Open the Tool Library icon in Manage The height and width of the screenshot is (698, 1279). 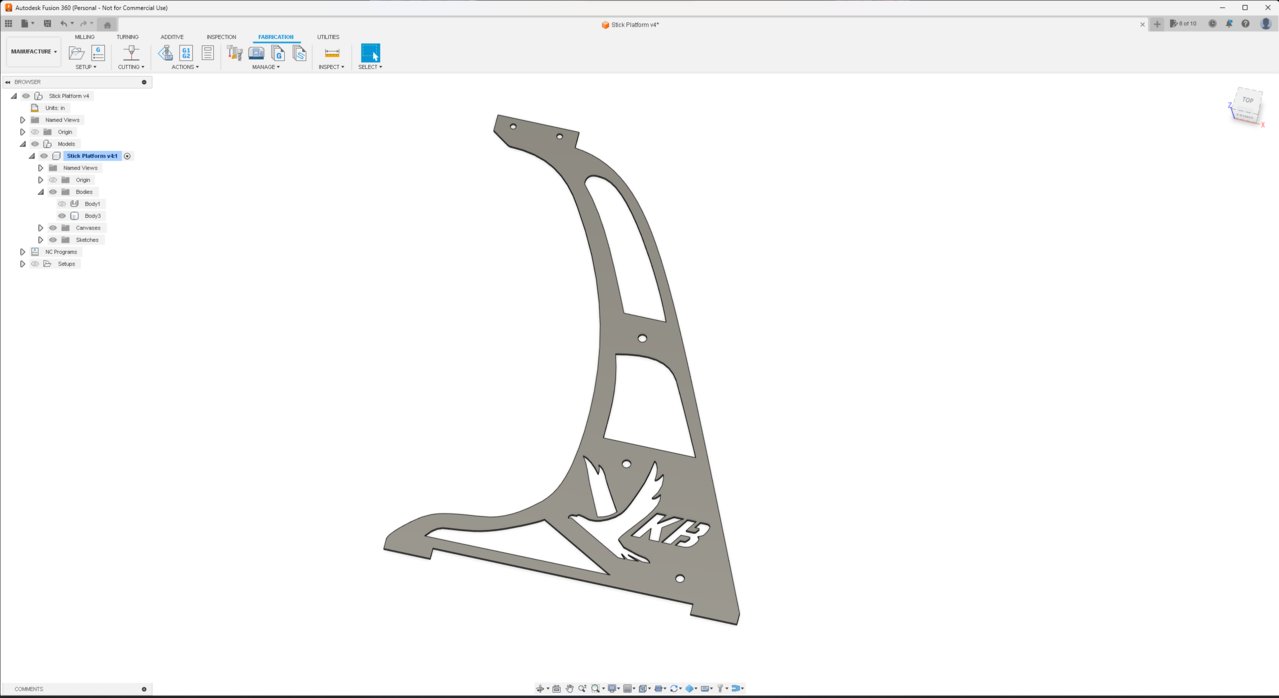pyautogui.click(x=235, y=53)
